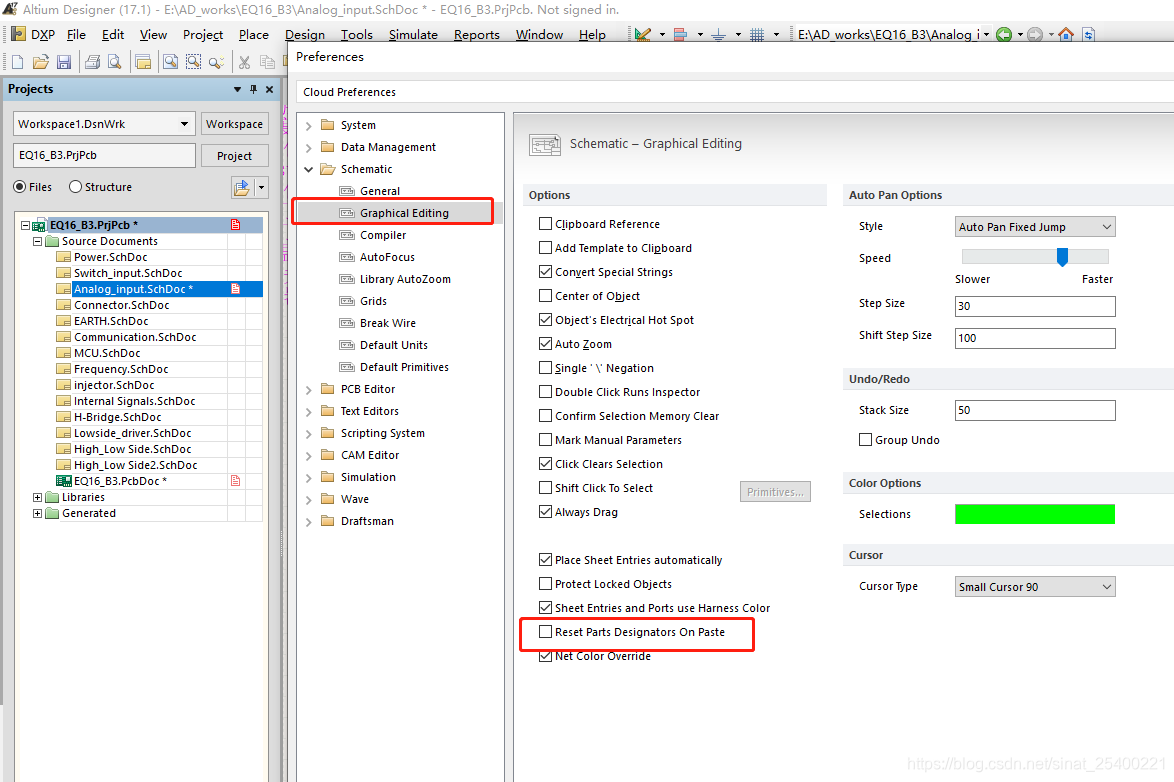Click the power port ground symbol icon
1174x782 pixels.
718,35
